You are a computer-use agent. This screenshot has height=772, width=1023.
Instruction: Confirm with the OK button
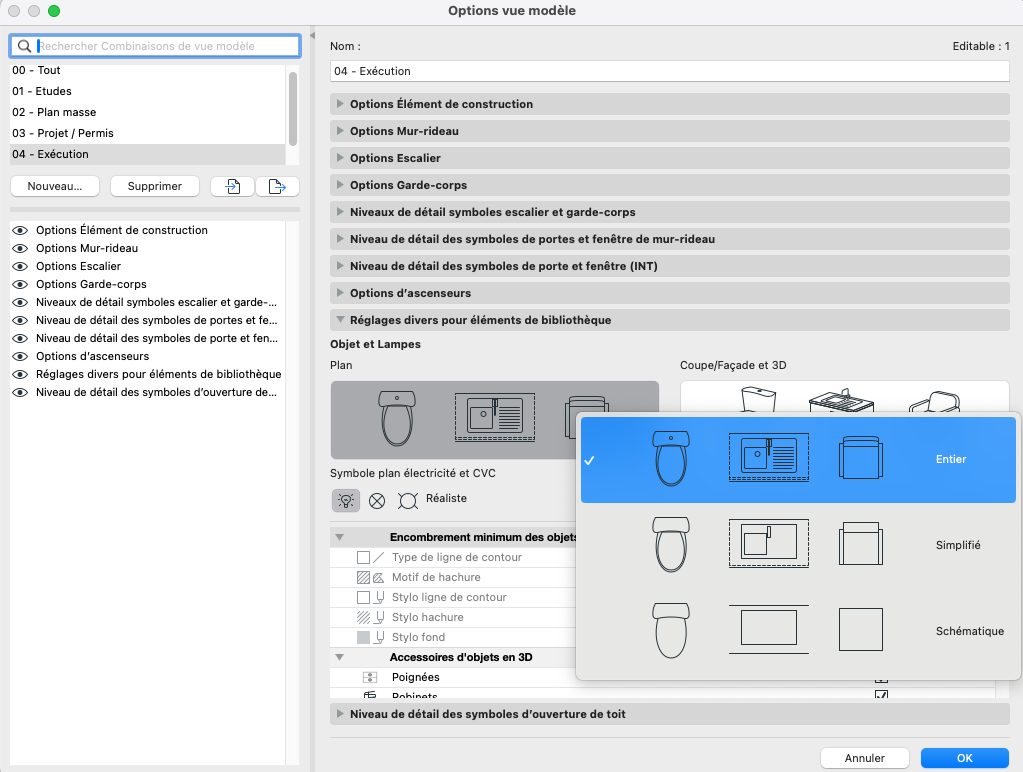click(x=964, y=758)
